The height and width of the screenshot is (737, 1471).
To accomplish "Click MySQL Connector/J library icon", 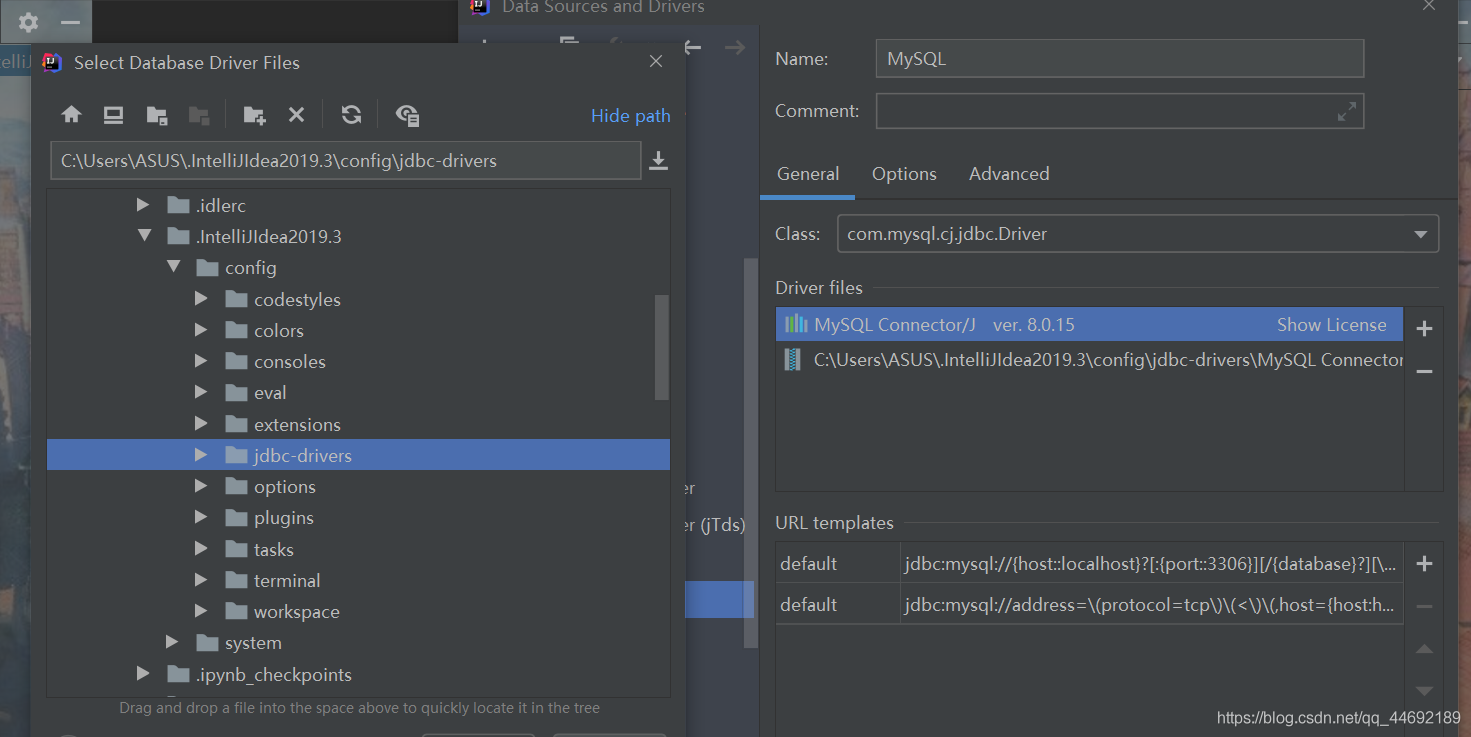I will point(796,324).
